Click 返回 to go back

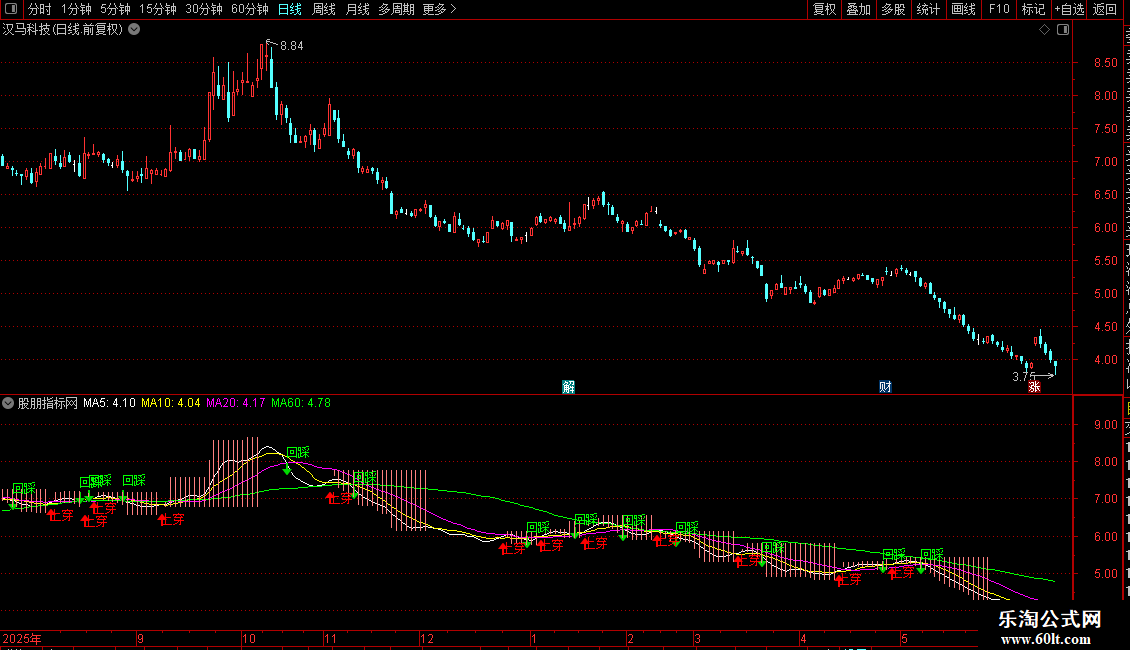[1105, 9]
